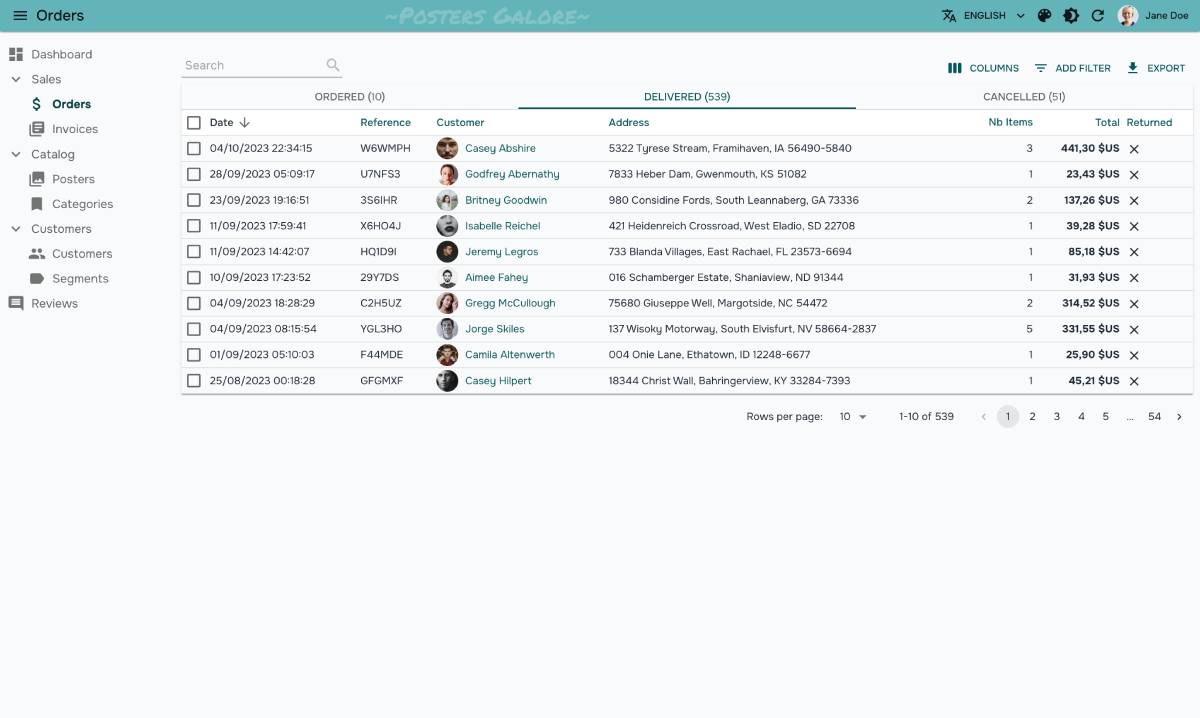Open Dashboard from sidebar icon

(x=16, y=54)
